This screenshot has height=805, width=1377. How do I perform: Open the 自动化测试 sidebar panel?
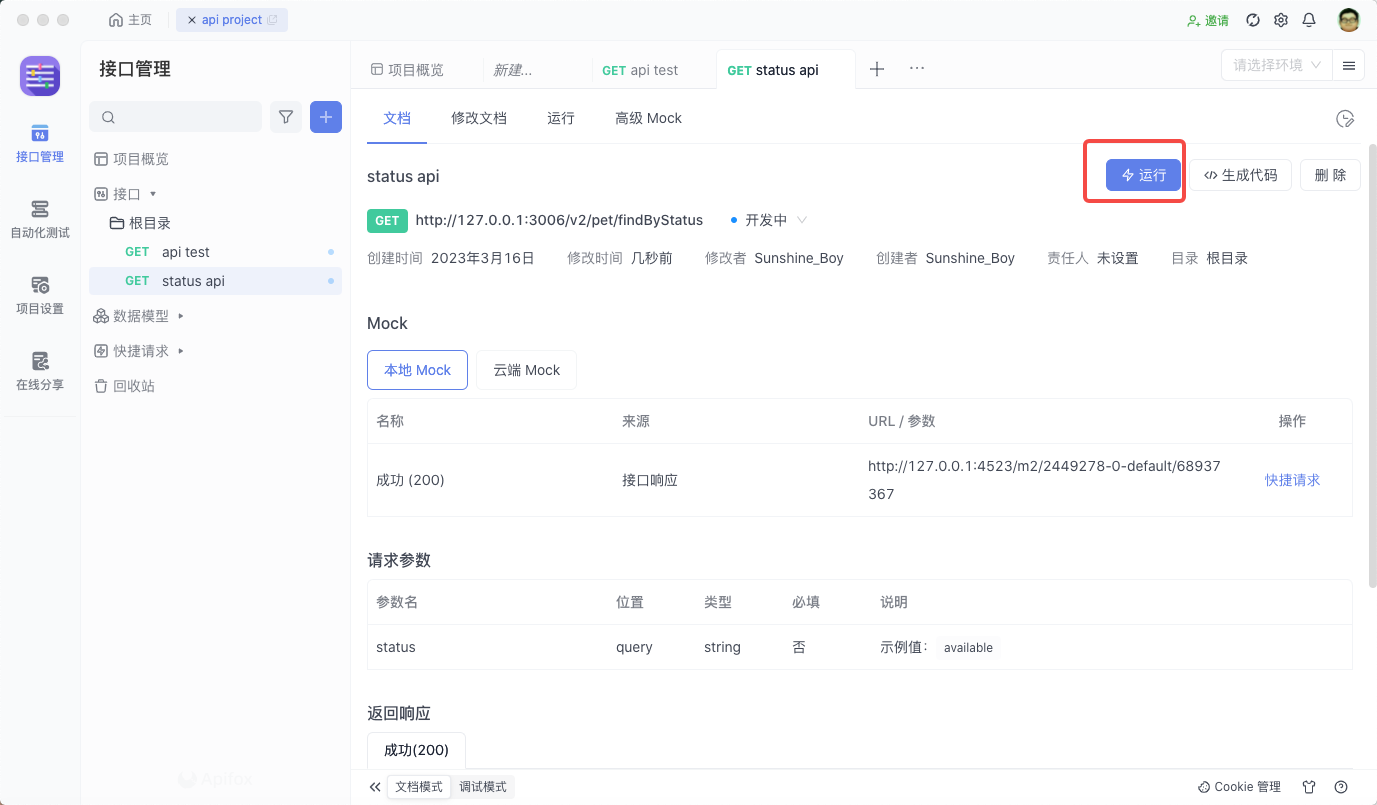point(39,219)
